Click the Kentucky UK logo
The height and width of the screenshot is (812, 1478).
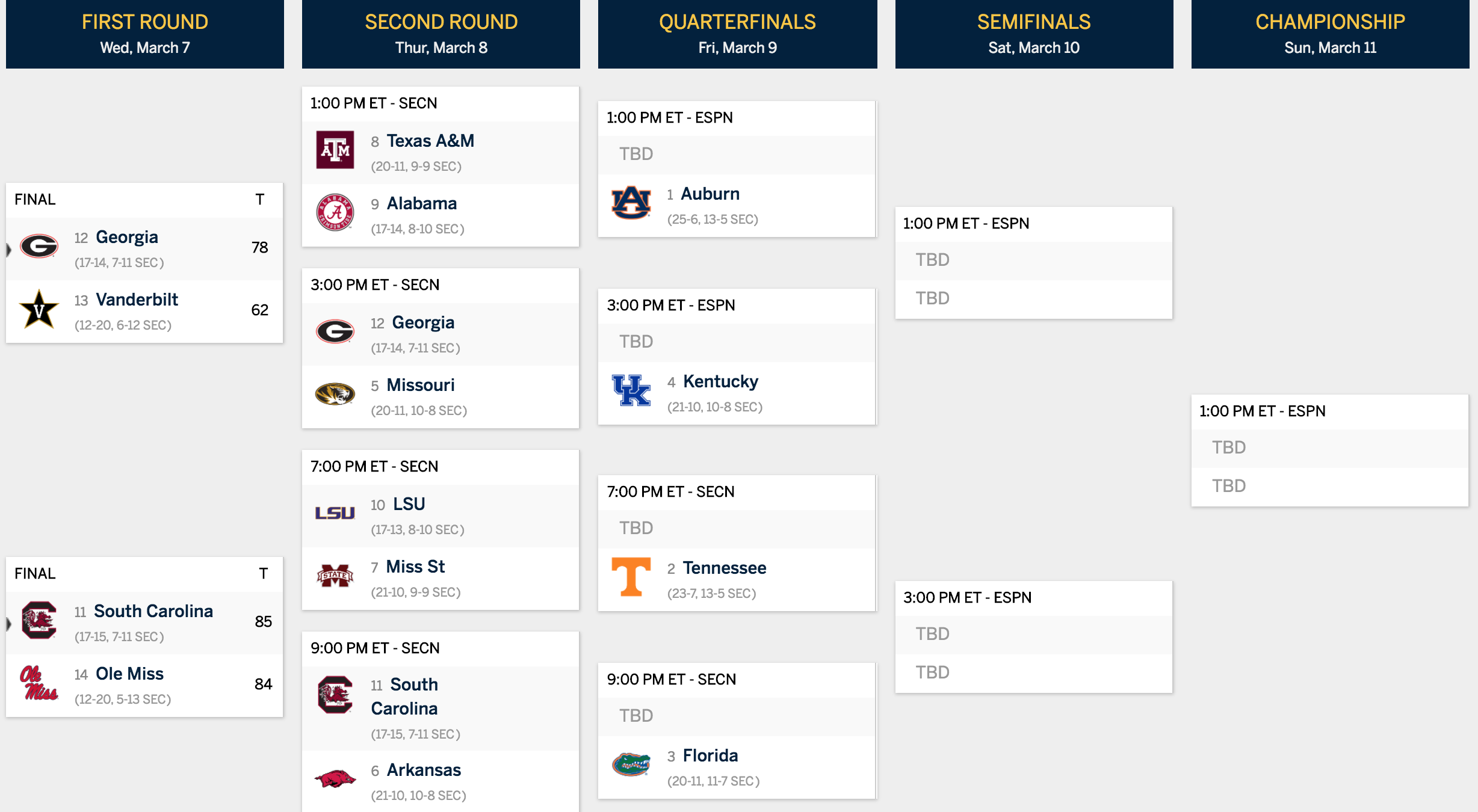[631, 390]
